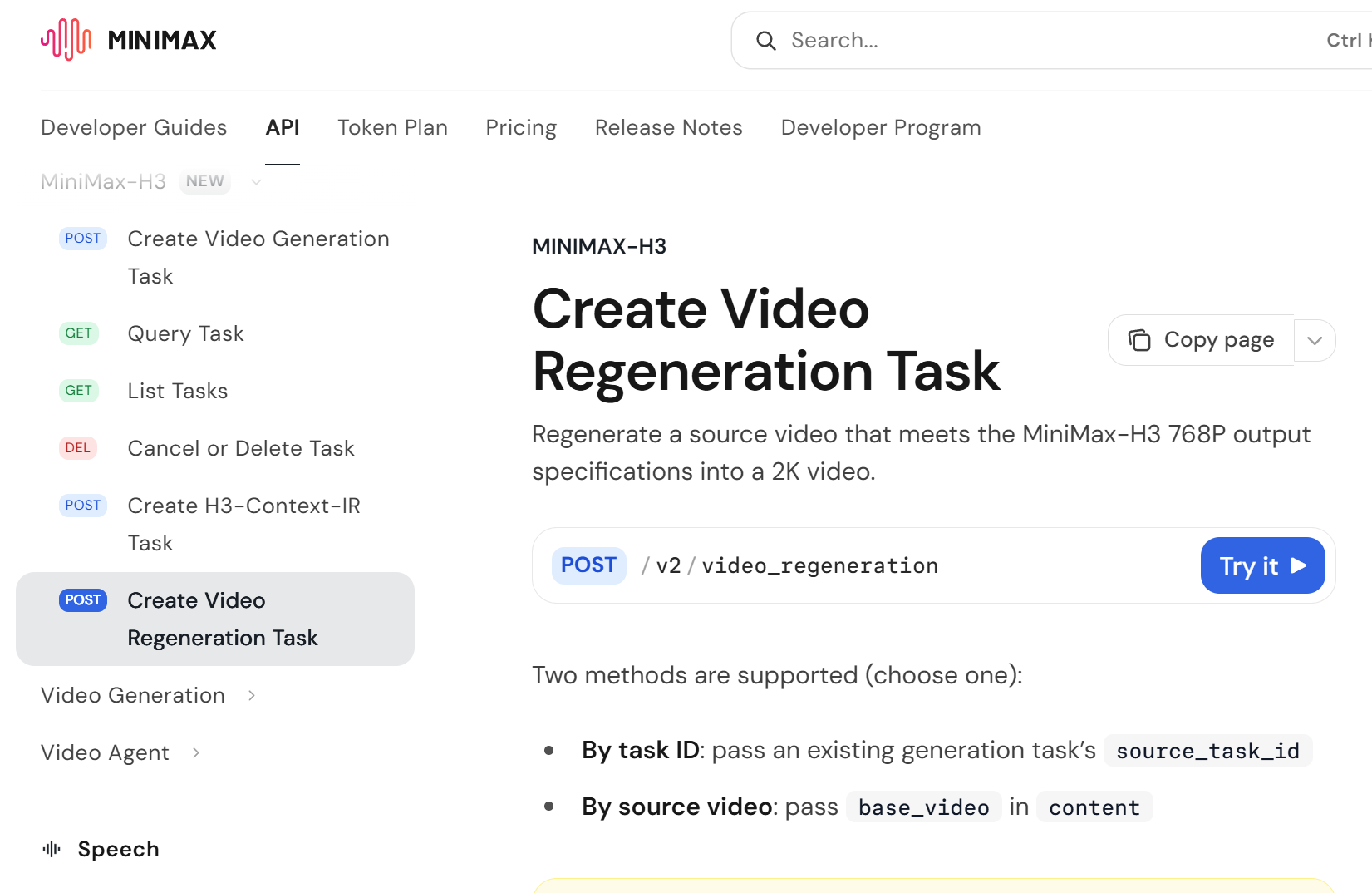Click the content code text
The height and width of the screenshot is (893, 1372).
(x=1094, y=807)
